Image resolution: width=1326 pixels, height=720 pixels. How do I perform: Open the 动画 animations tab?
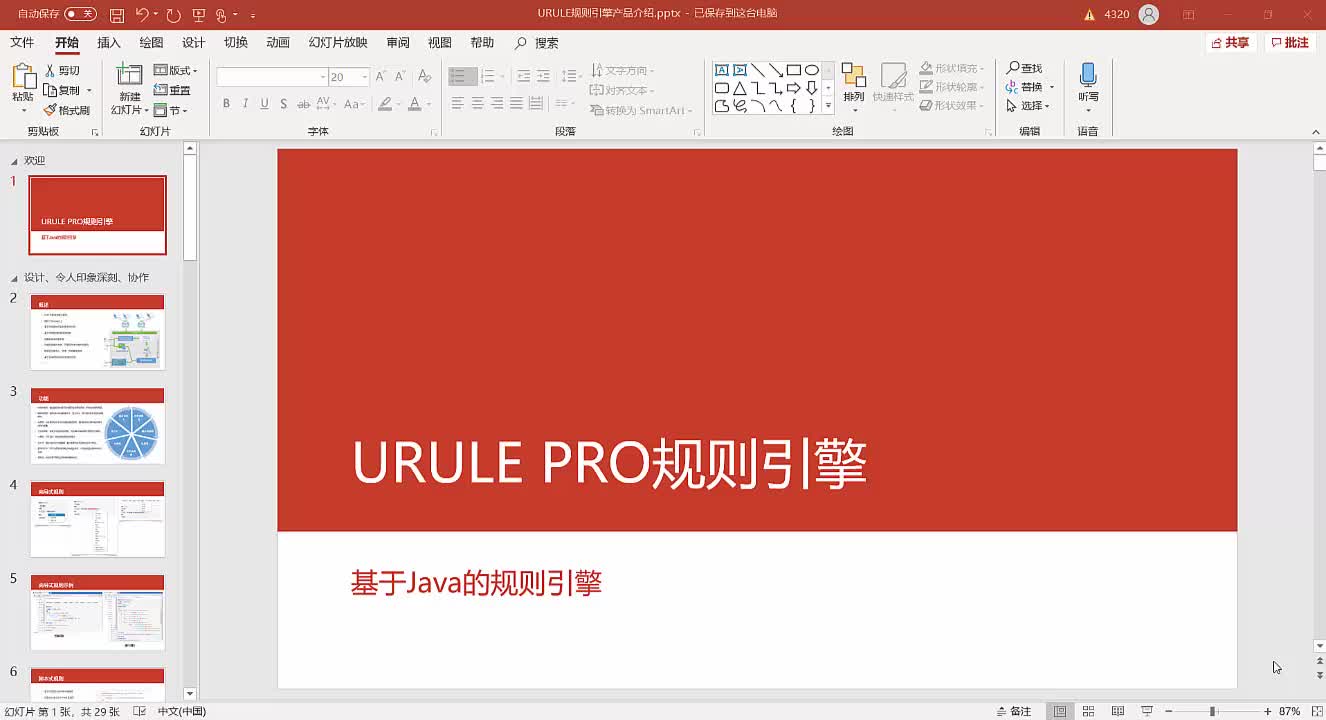278,43
